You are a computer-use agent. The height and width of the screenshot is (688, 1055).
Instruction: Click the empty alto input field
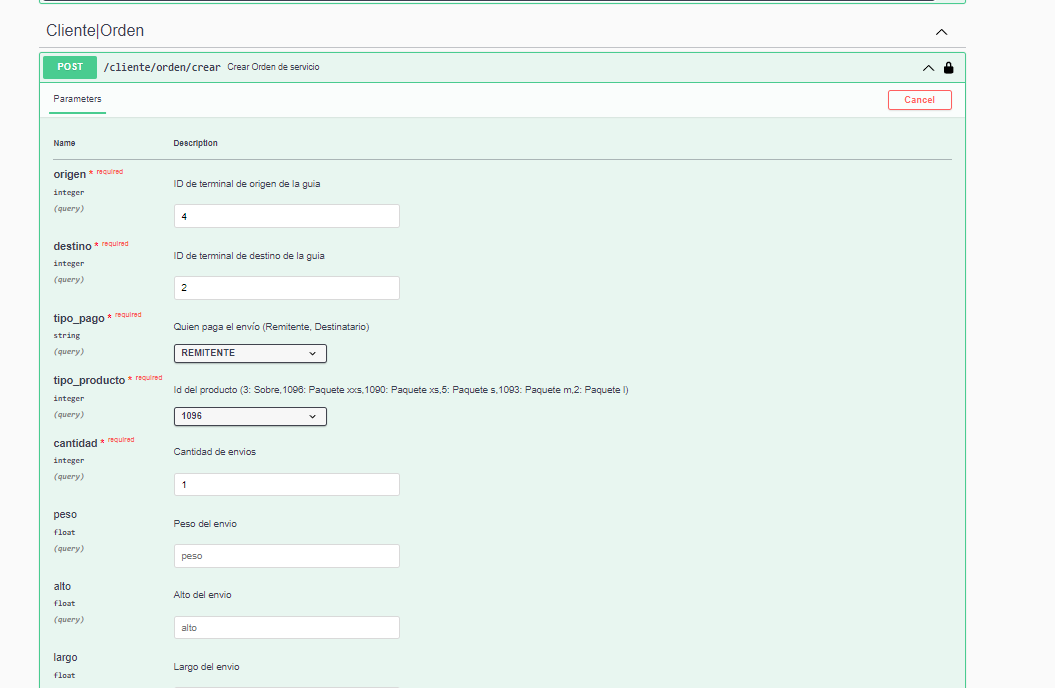286,628
